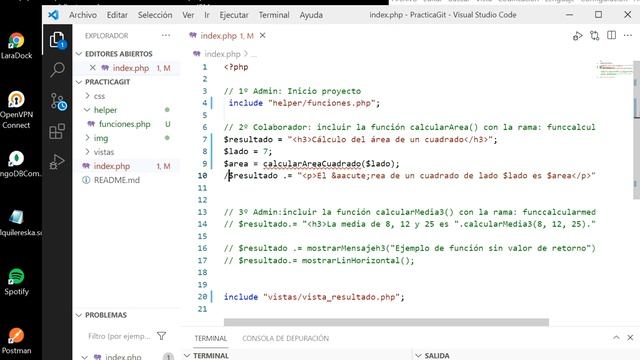This screenshot has width=640, height=360.
Task: Click the calcularAreaCuadrado function call
Action: pos(312,164)
